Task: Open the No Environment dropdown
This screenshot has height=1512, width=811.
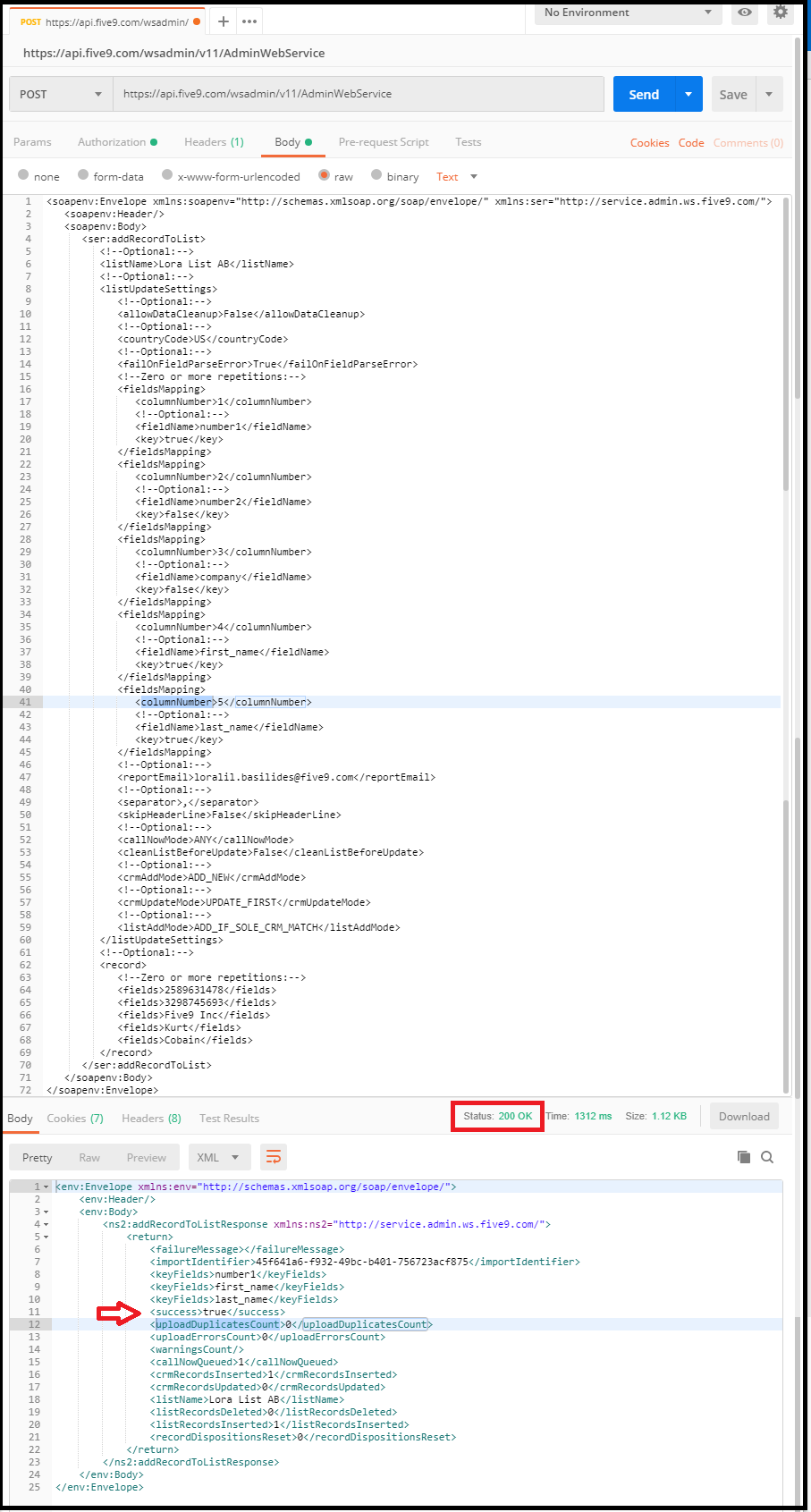Action: 628,13
